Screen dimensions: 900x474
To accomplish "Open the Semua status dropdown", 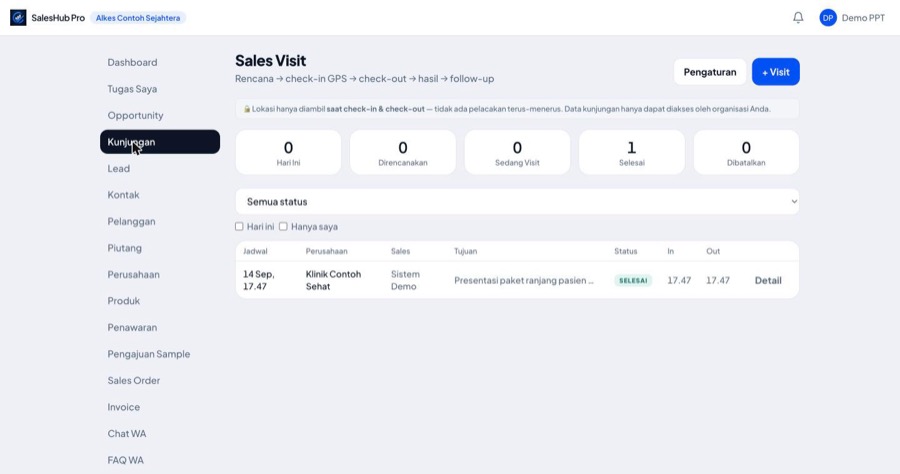I will [517, 201].
